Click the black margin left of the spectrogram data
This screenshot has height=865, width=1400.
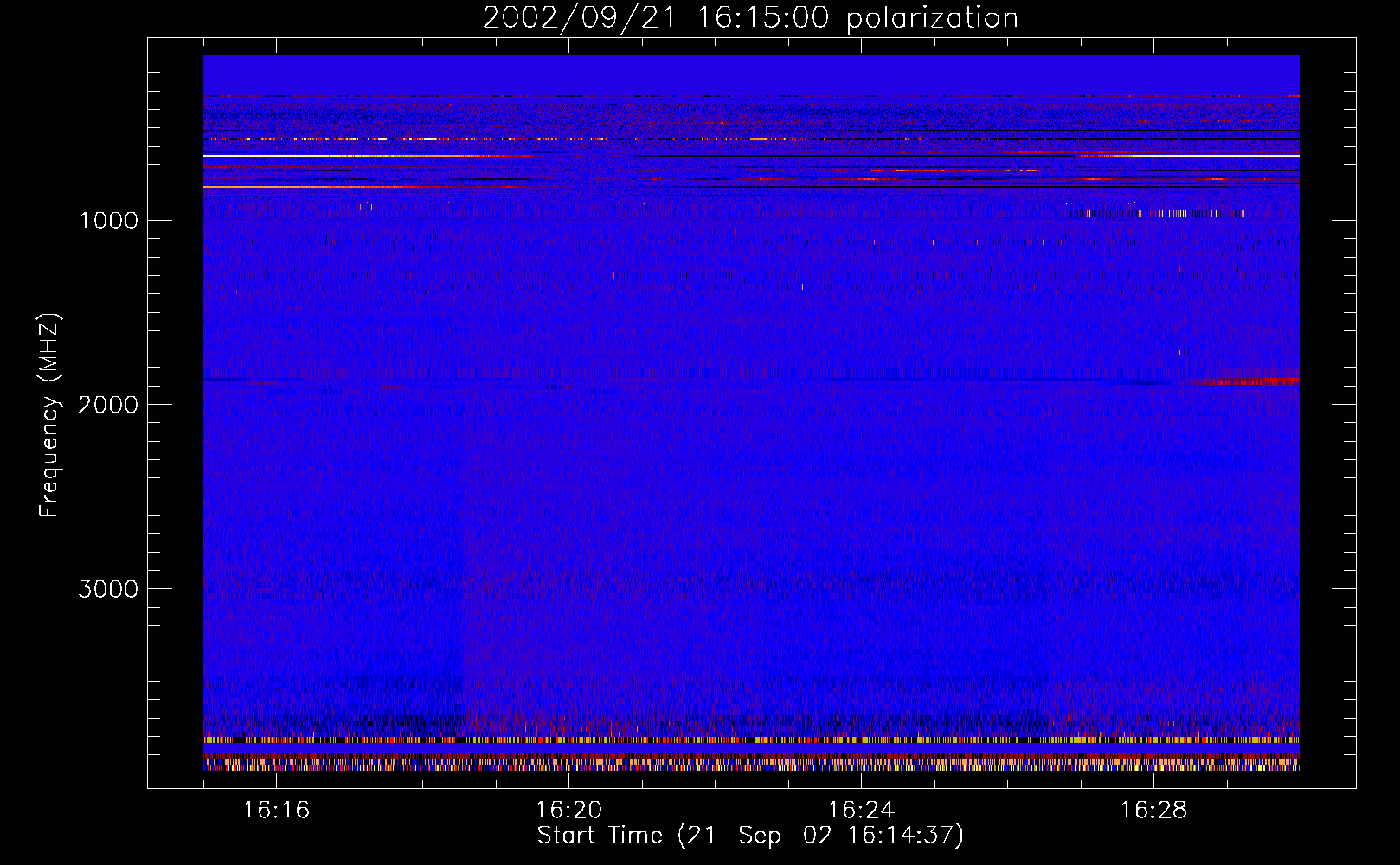[175, 415]
